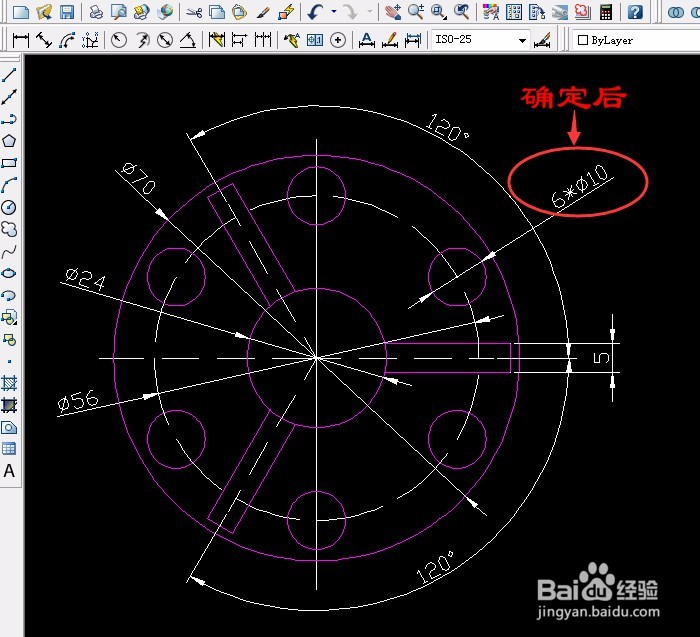This screenshot has width=700, height=637.
Task: Open the ISO-25 dimension style dropdown
Action: pos(481,40)
